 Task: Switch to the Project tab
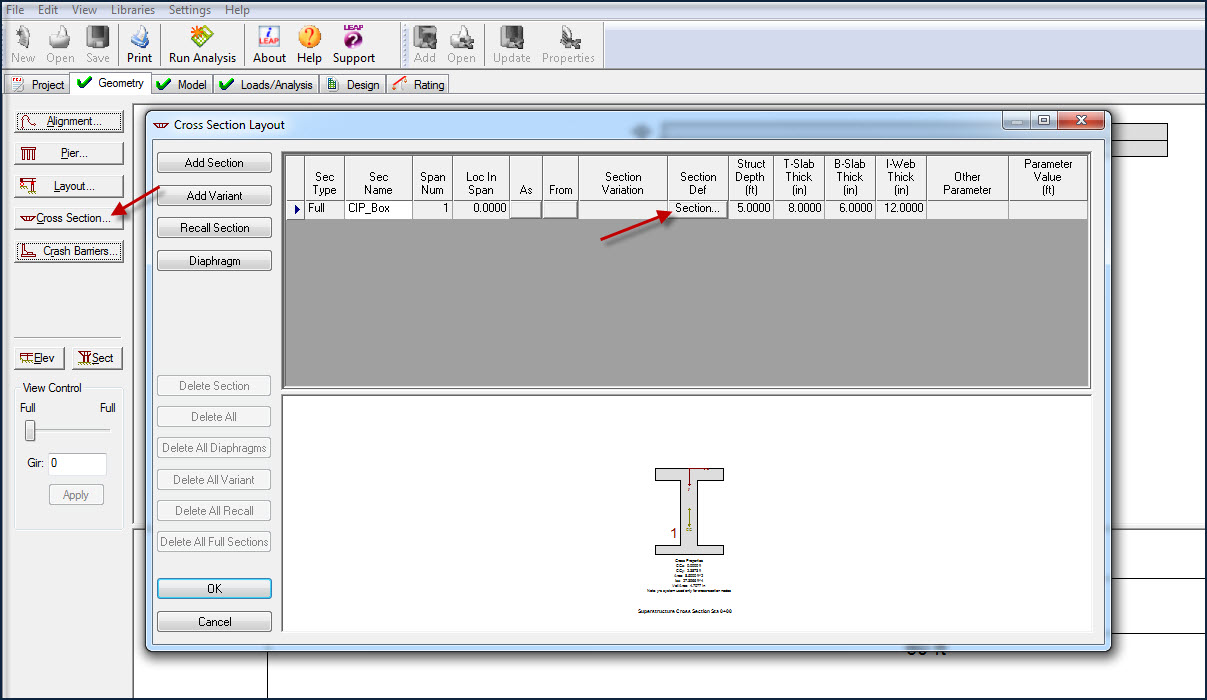[38, 85]
